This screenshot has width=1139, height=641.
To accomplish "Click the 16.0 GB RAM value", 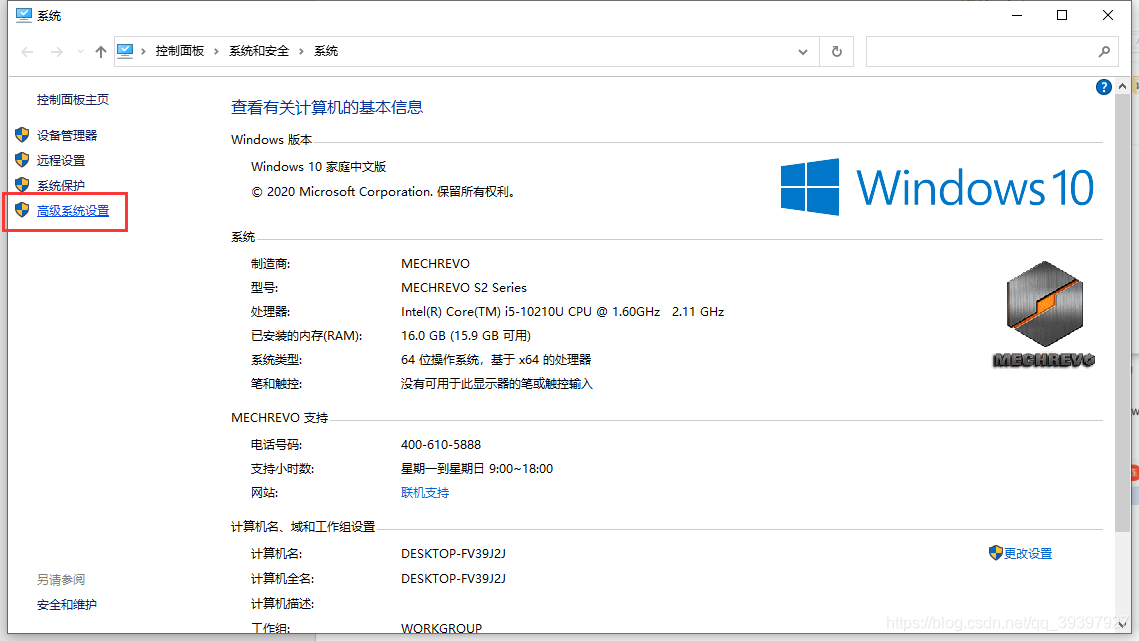I will point(466,336).
